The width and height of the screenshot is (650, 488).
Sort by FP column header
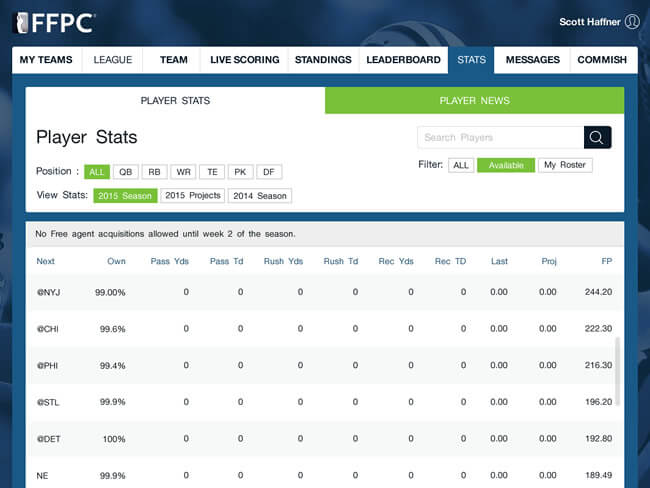(x=607, y=261)
